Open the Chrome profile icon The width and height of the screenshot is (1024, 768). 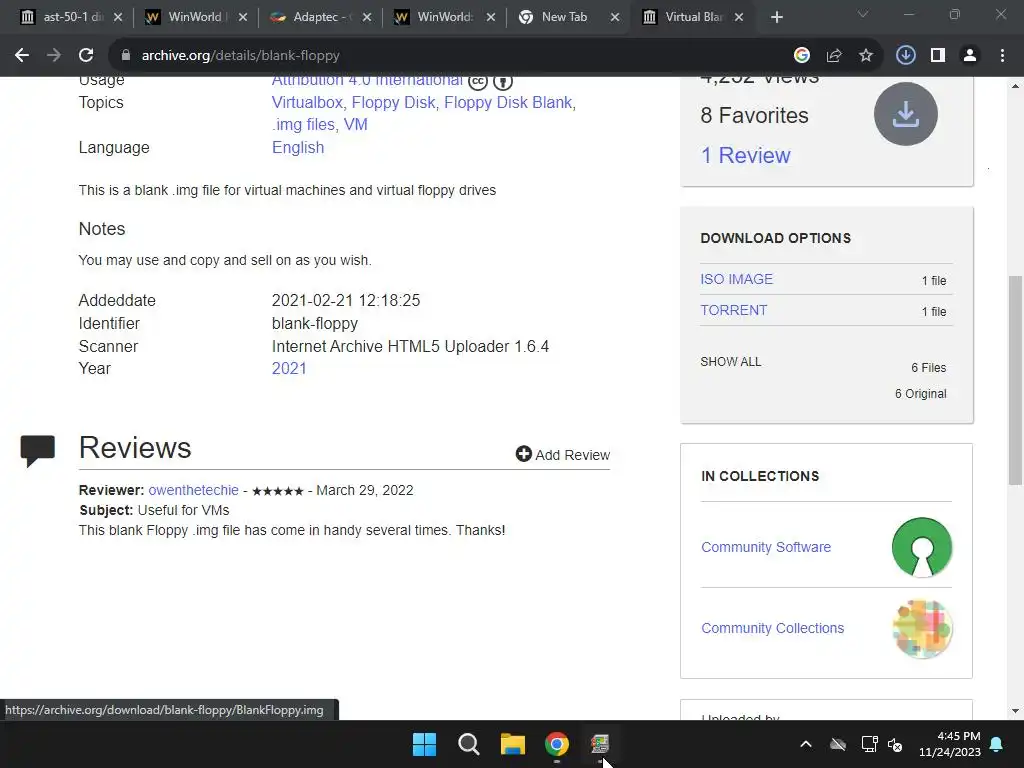[970, 56]
